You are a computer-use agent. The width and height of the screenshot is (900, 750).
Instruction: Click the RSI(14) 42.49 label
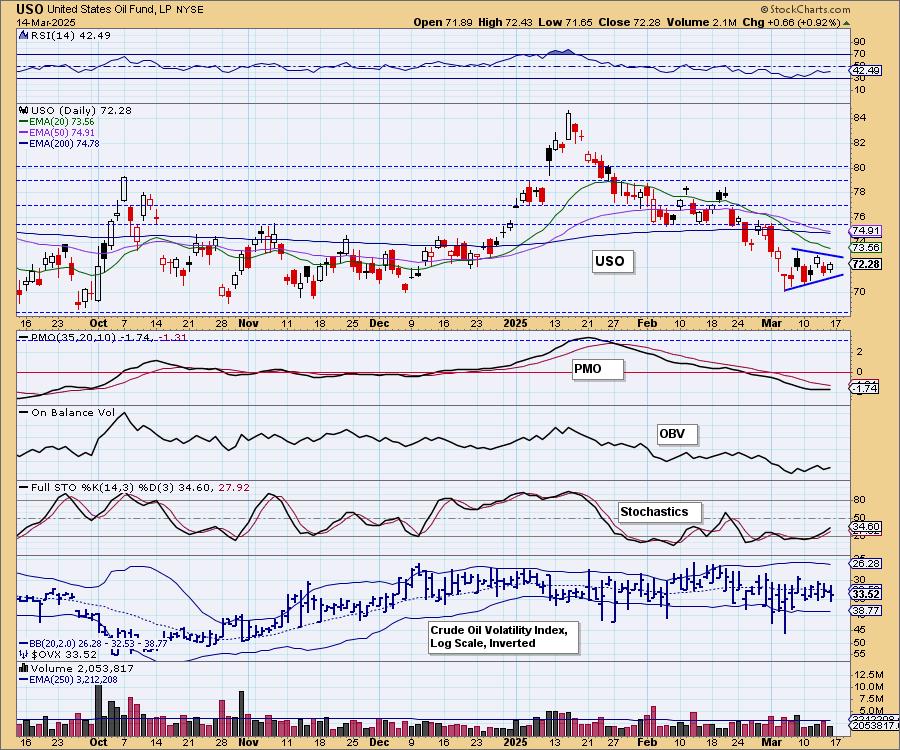click(70, 35)
